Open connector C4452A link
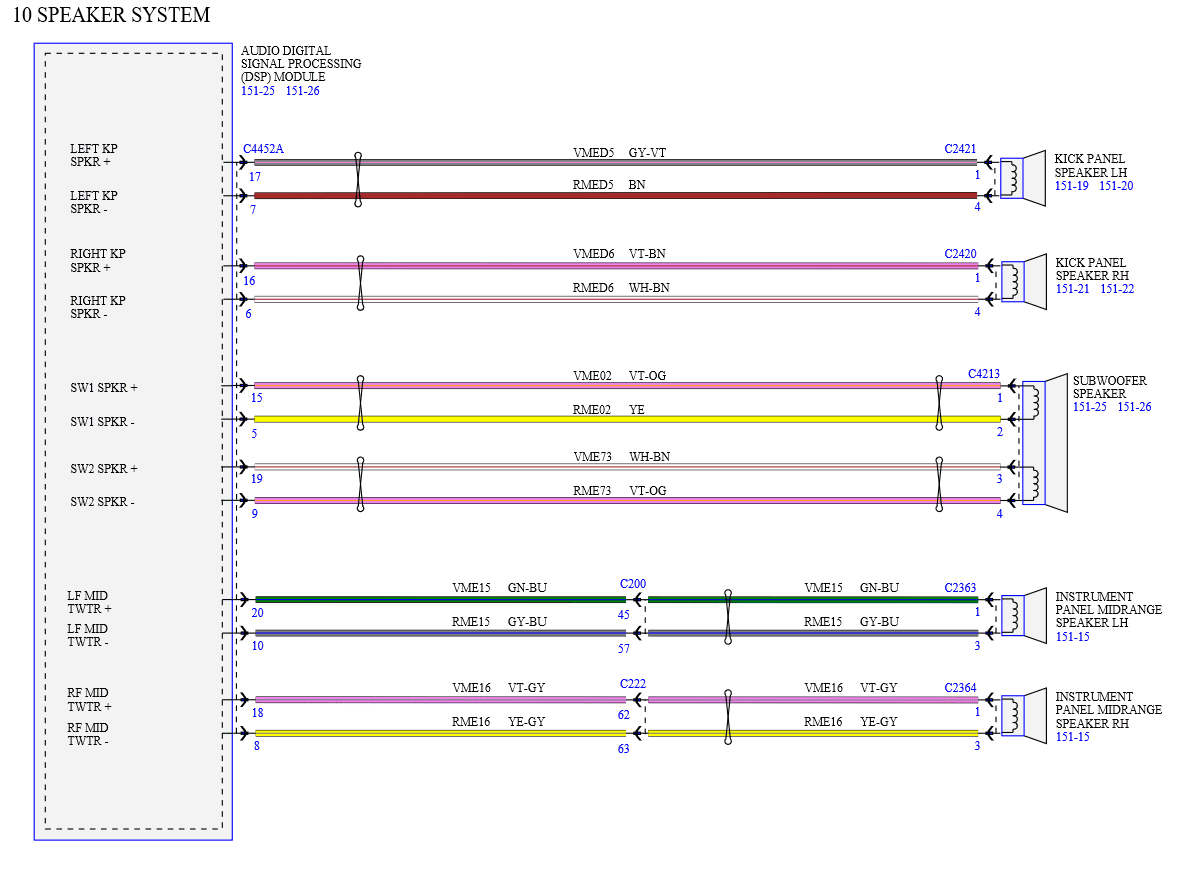 click(x=263, y=148)
